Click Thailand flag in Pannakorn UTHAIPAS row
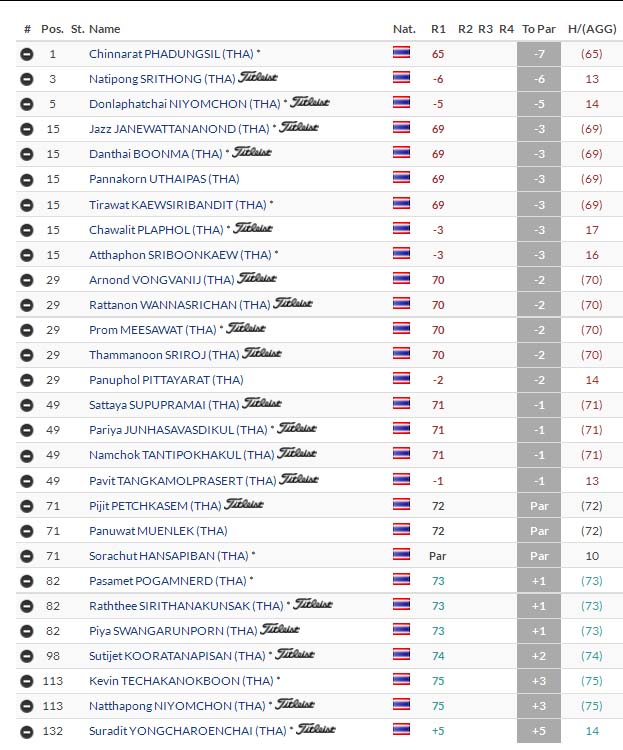 (x=401, y=179)
